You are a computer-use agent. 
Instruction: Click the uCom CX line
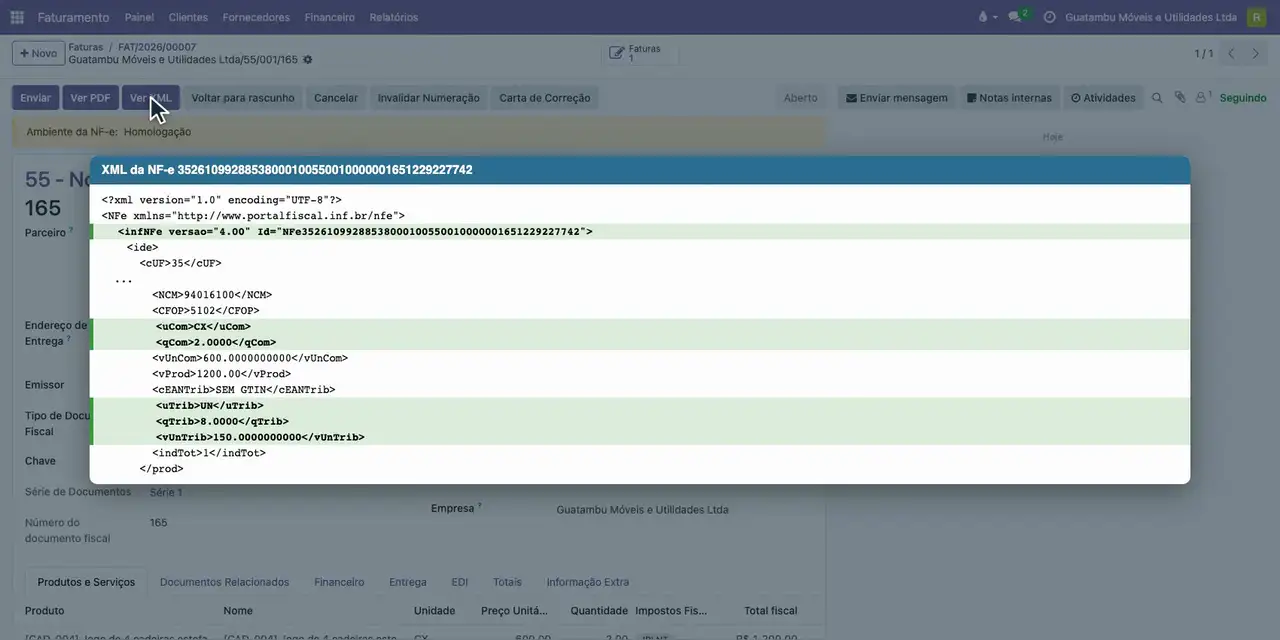tap(640, 327)
